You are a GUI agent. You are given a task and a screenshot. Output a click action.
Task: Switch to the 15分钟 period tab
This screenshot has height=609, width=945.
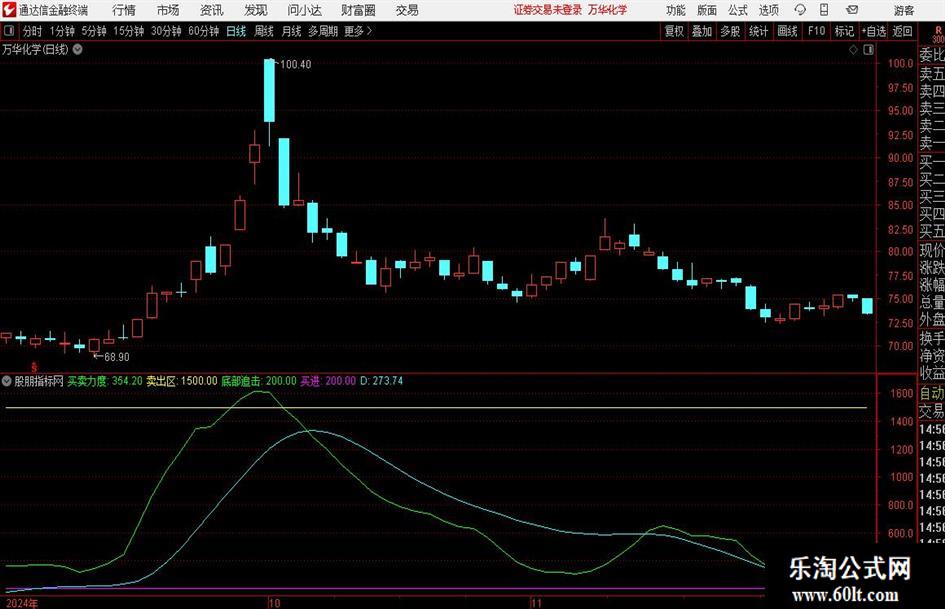coord(129,31)
